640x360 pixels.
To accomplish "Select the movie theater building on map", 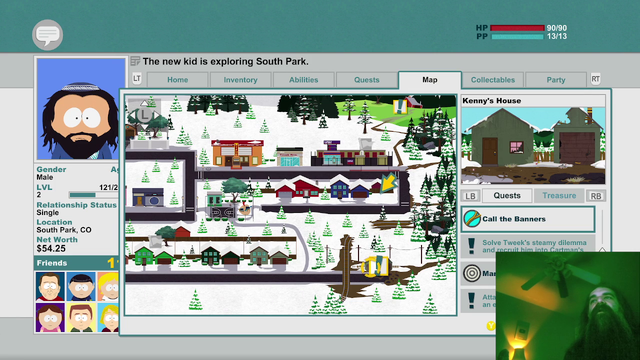I will [237, 154].
